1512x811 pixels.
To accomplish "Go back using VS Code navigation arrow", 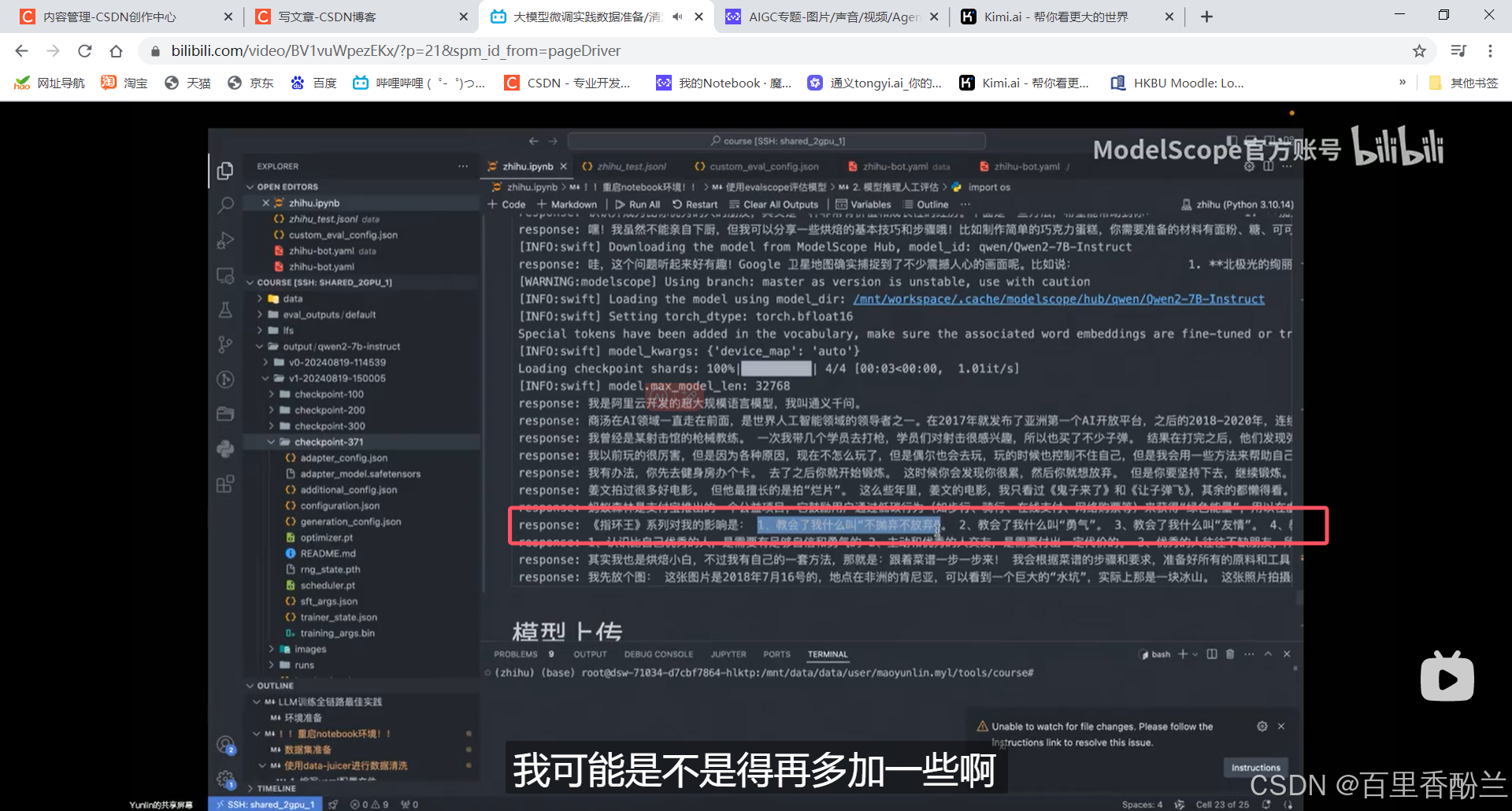I will (x=533, y=141).
